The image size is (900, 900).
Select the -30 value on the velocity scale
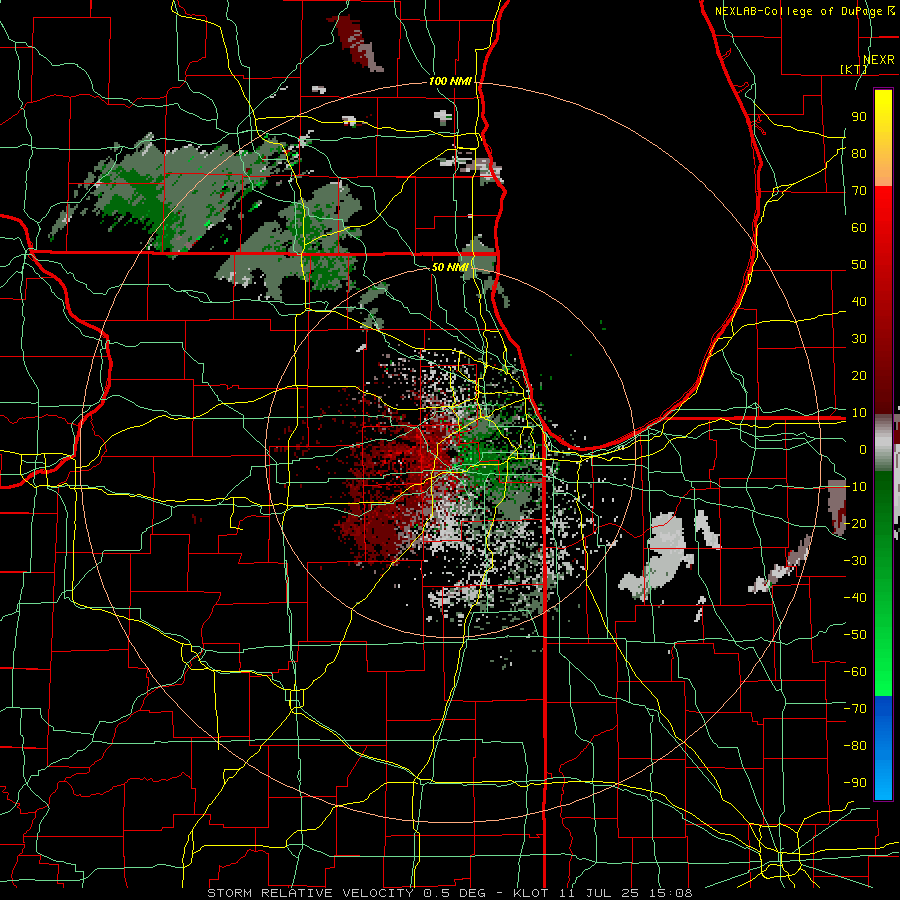tap(856, 561)
